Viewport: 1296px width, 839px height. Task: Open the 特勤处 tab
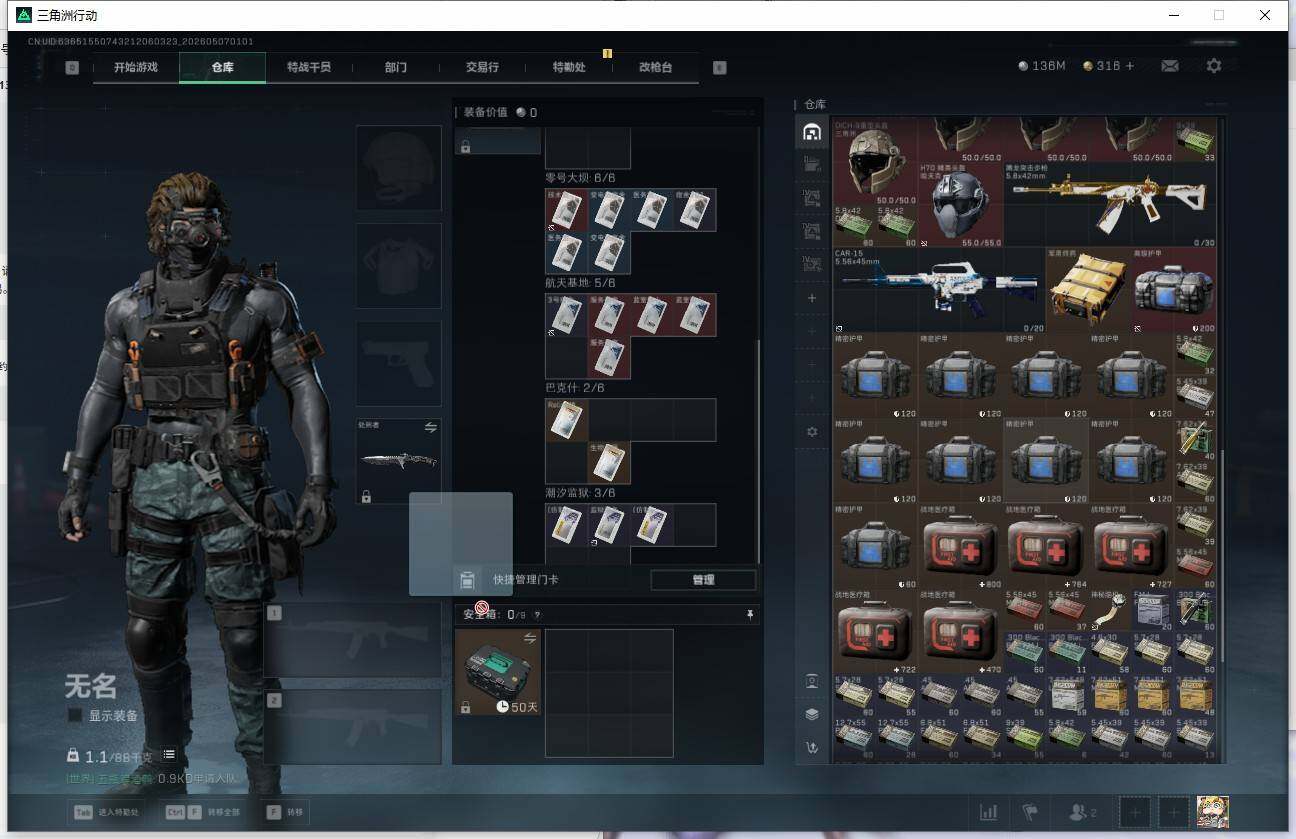pos(569,67)
